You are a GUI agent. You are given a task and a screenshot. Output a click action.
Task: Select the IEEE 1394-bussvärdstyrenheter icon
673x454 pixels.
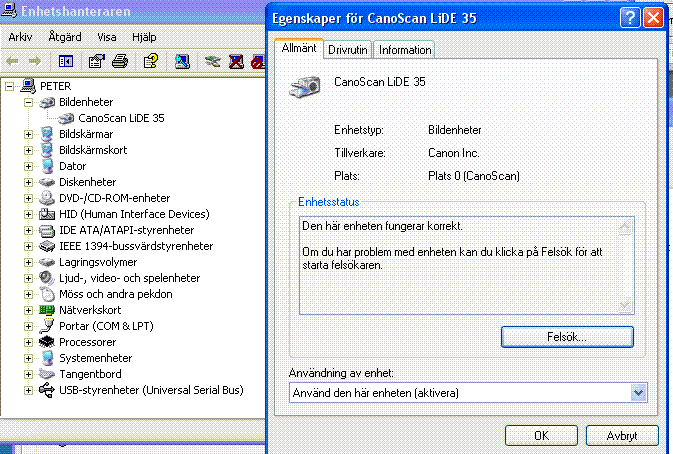click(47, 246)
